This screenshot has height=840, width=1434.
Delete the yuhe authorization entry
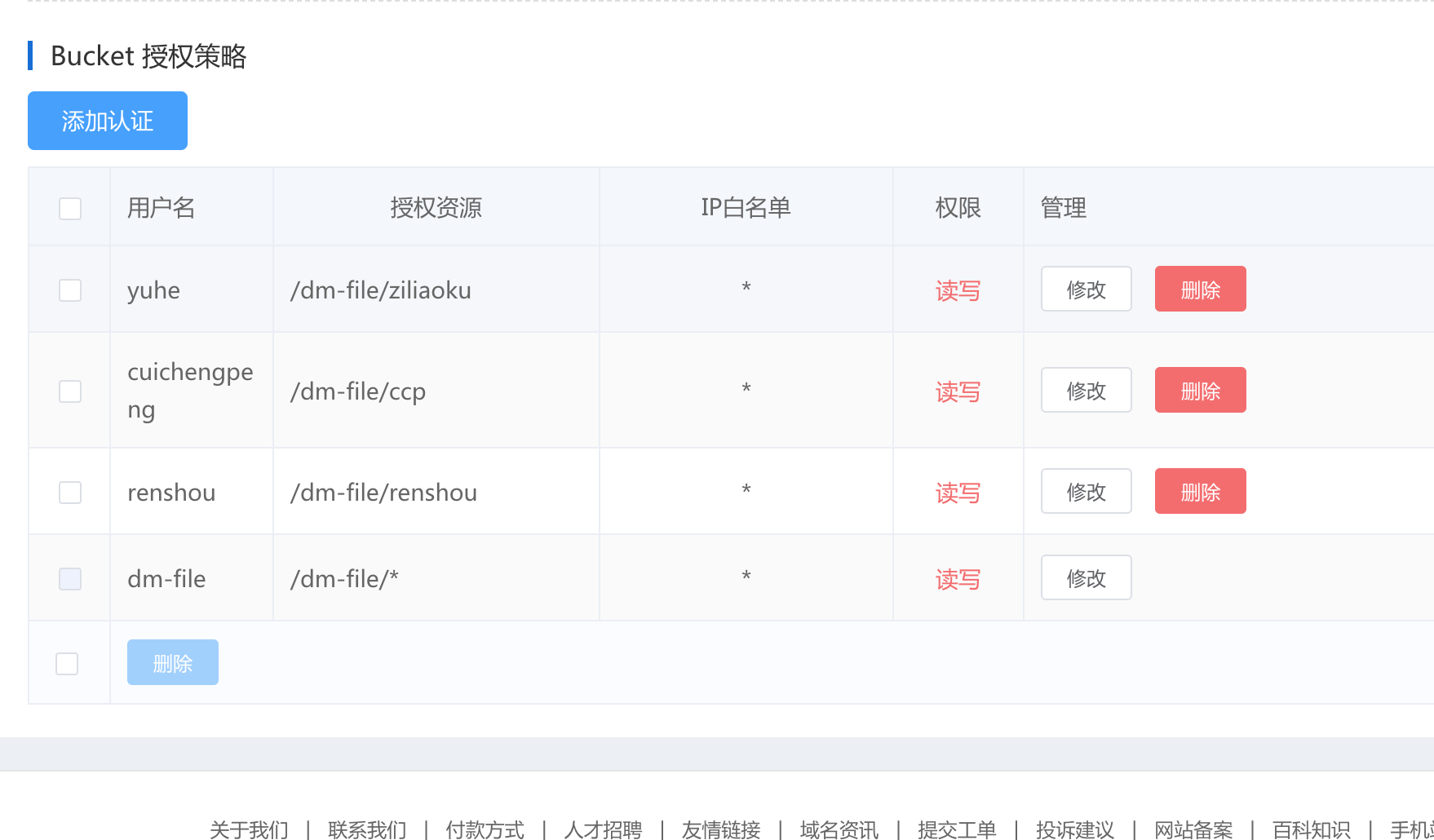(x=1200, y=290)
